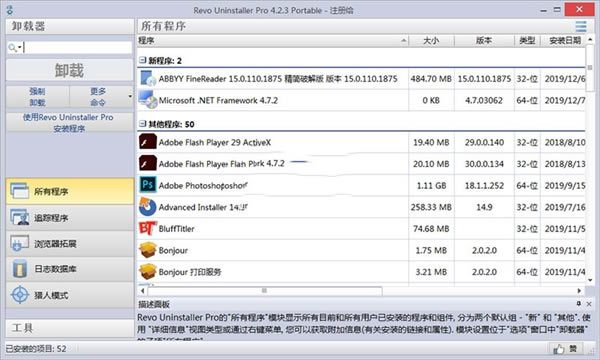Click the Flash Player 30.0.0.134 row icon
The image size is (600, 360).
tap(148, 163)
